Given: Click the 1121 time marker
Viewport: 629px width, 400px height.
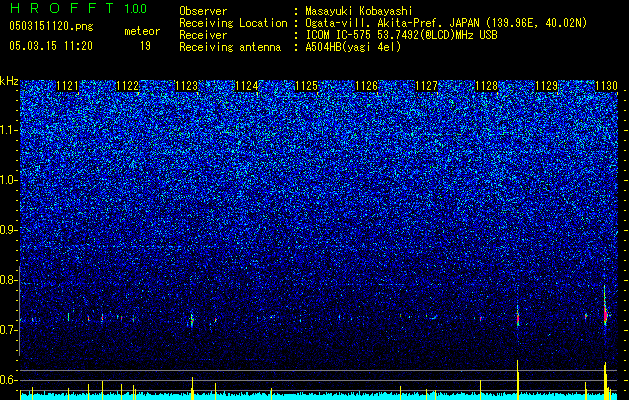Looking at the screenshot, I should [67, 86].
